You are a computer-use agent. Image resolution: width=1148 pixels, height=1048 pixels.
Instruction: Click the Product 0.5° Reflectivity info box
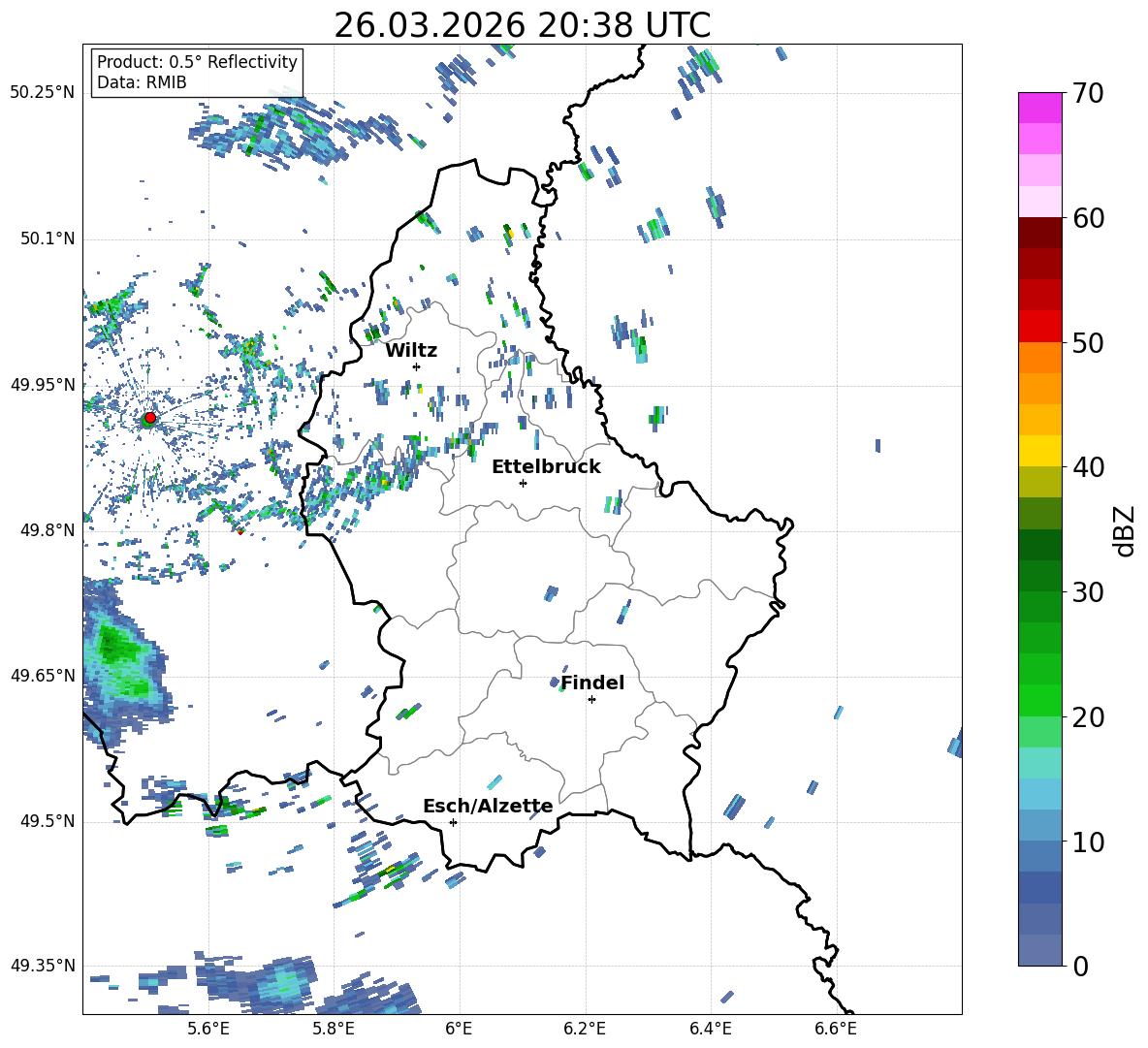coord(197,72)
